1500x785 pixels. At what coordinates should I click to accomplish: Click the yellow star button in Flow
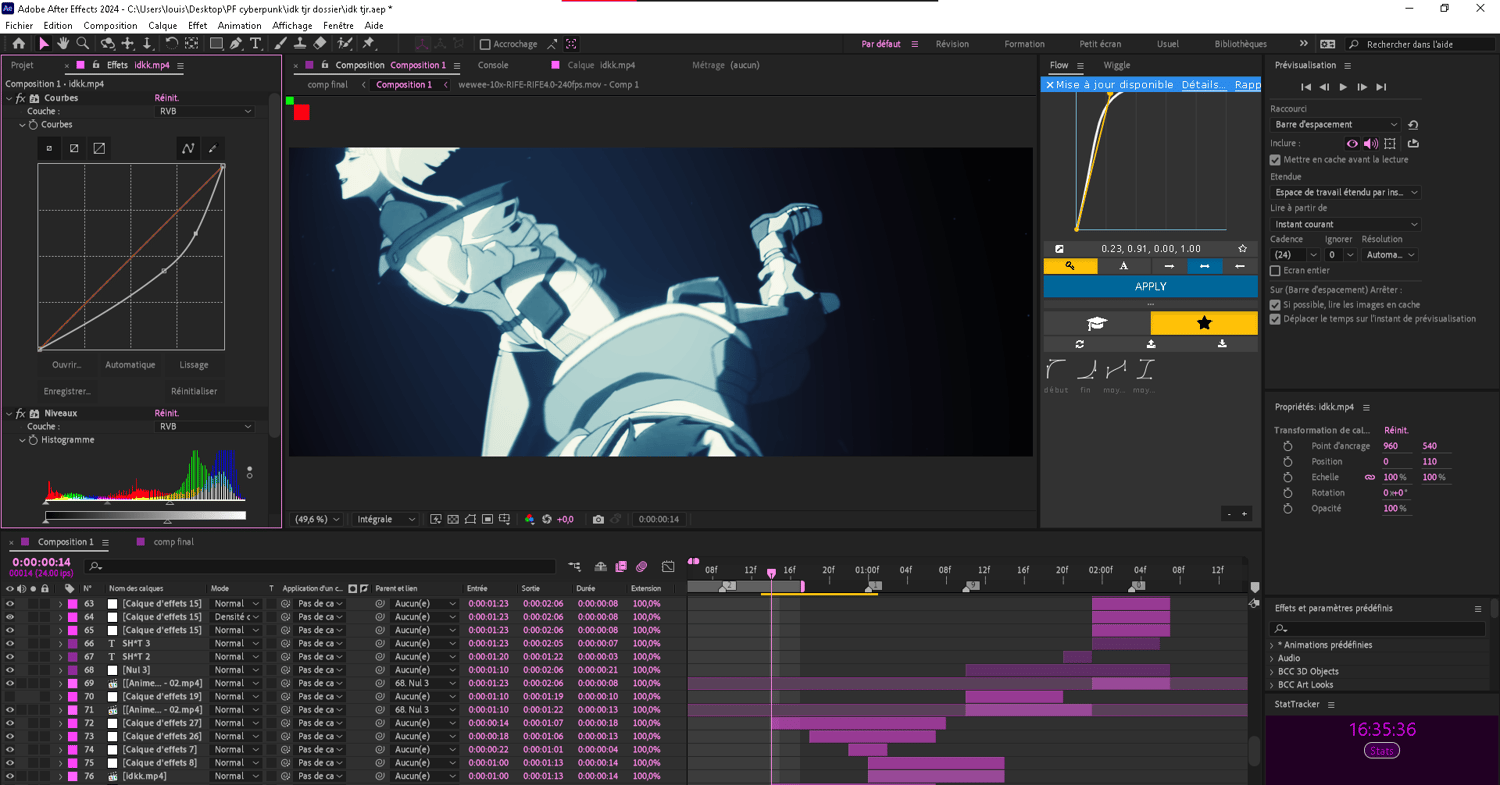tap(1204, 323)
